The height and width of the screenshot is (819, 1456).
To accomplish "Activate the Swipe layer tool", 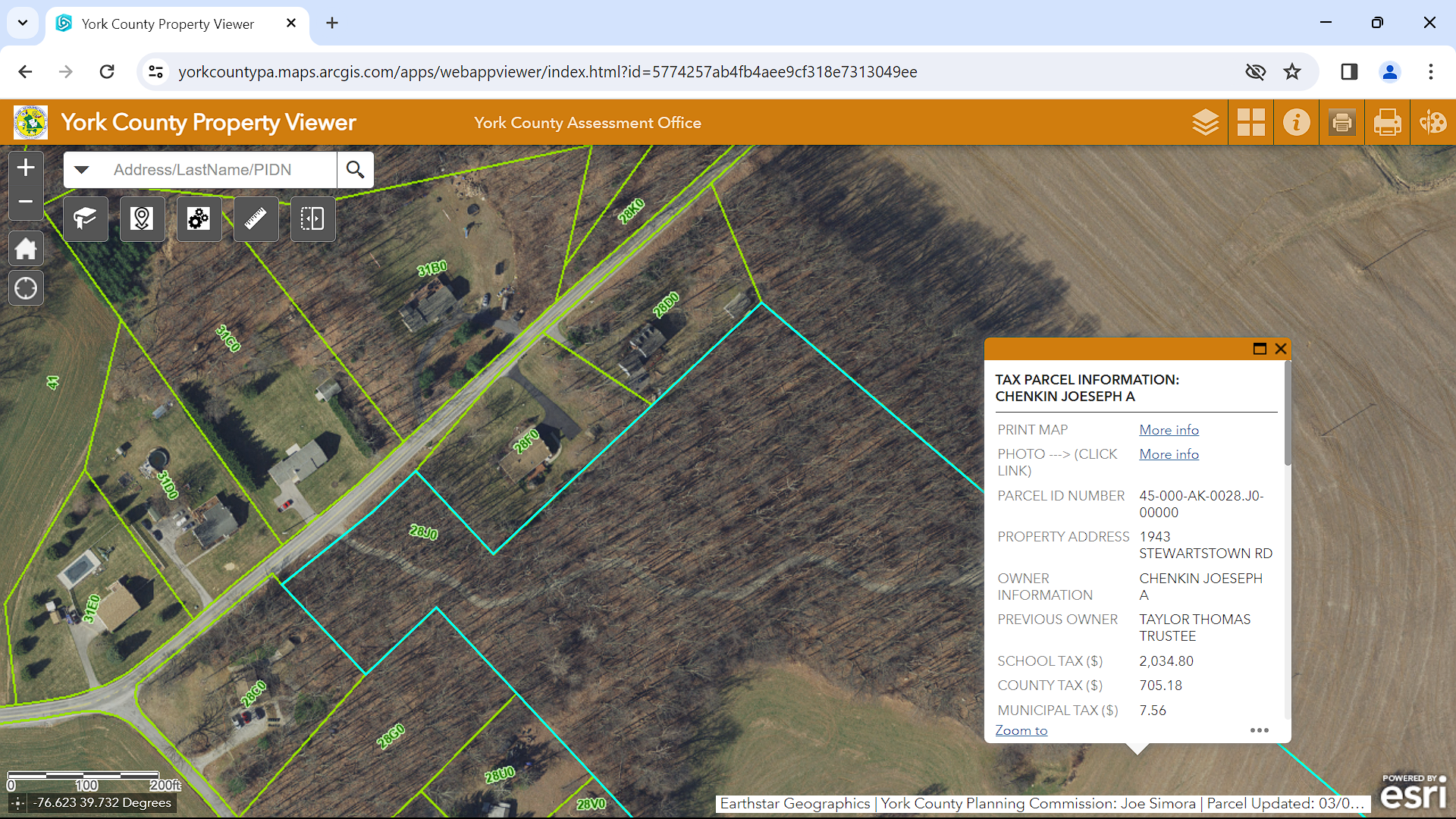I will 312,219.
